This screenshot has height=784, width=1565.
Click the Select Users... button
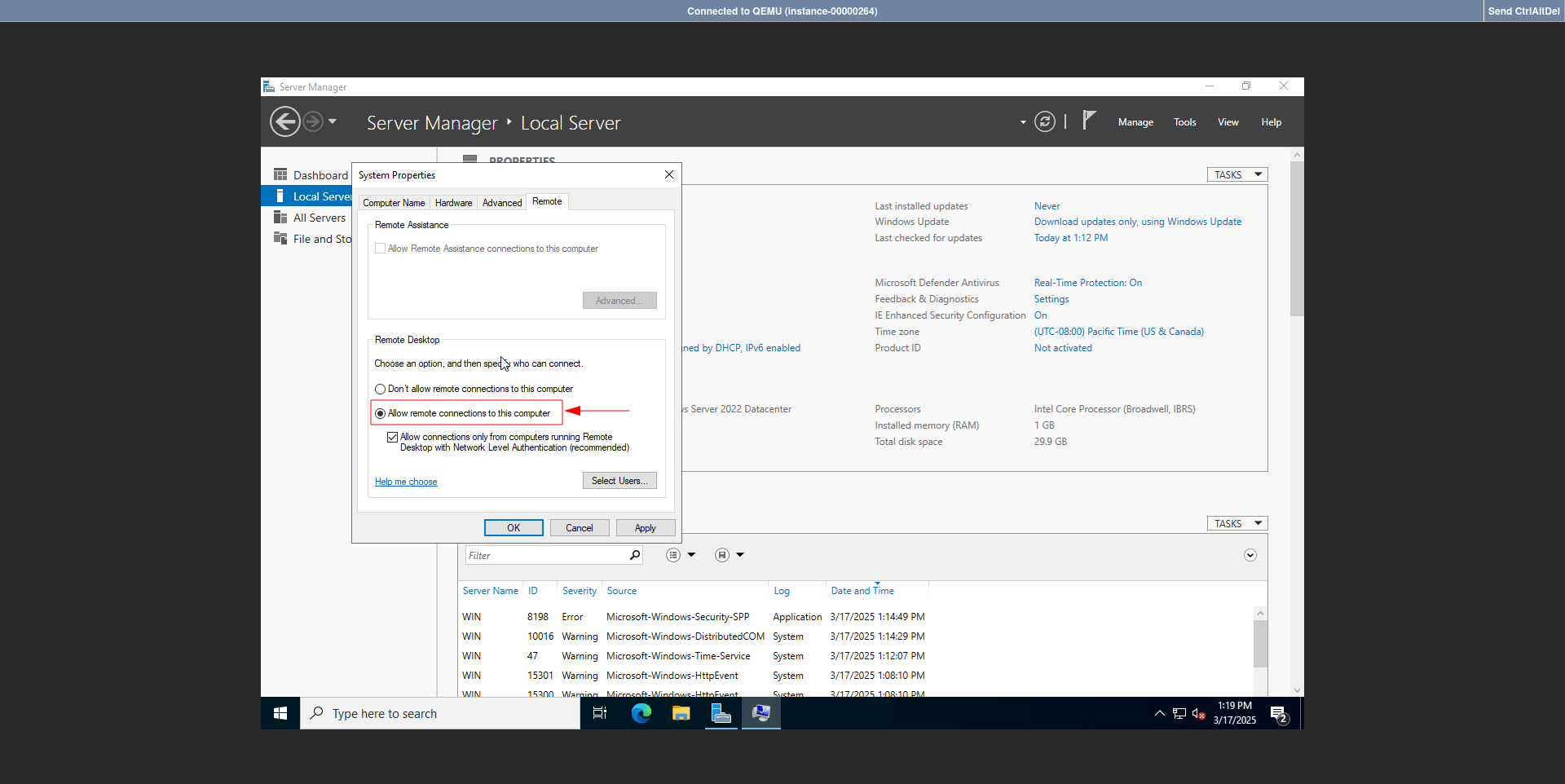619,481
